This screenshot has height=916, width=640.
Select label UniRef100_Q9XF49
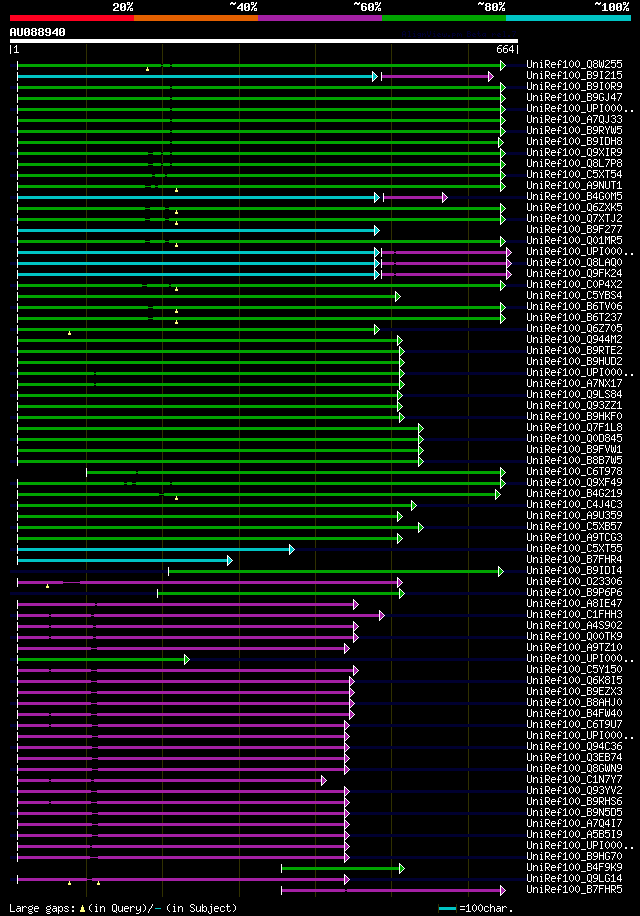coord(574,483)
